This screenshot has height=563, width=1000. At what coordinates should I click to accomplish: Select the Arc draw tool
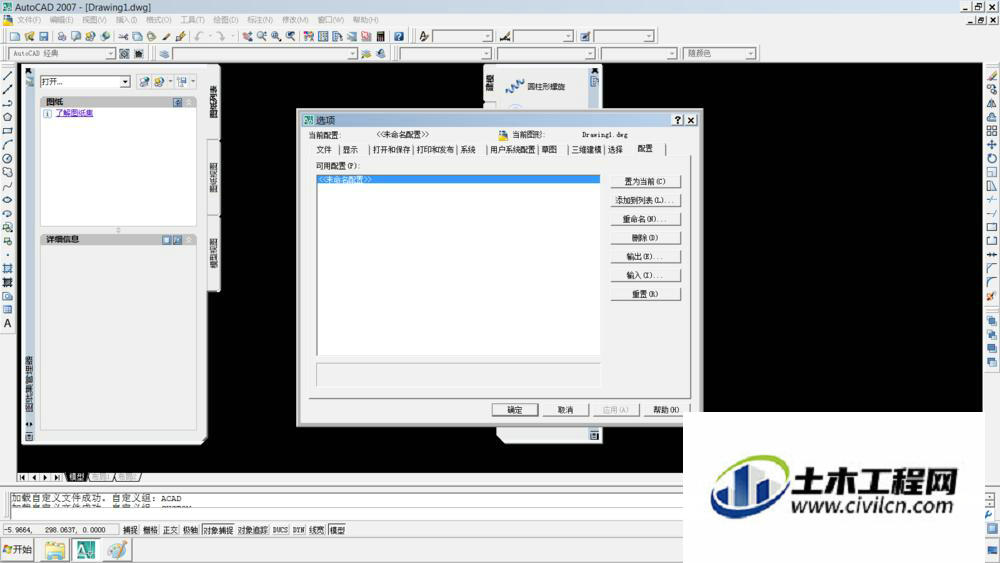(8, 145)
